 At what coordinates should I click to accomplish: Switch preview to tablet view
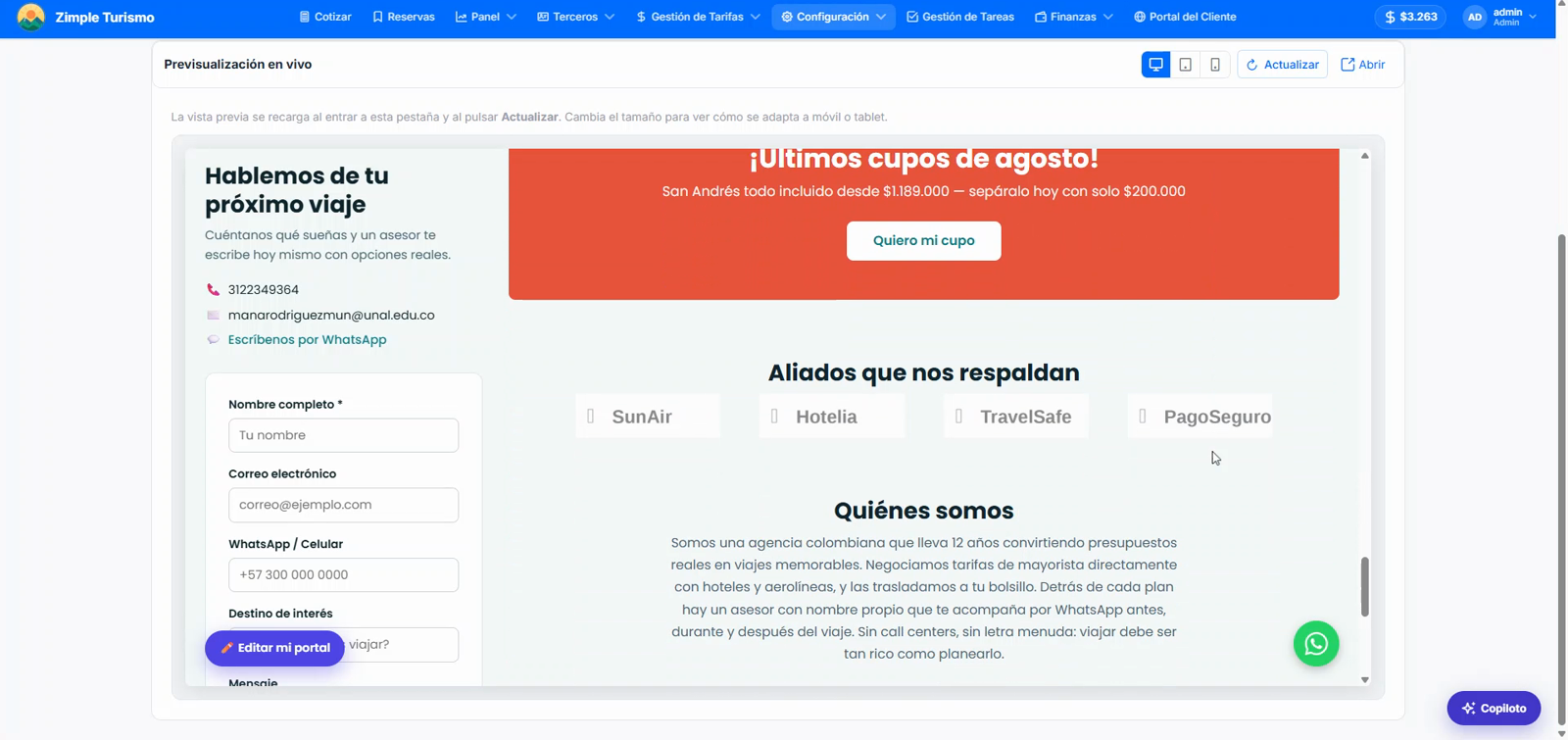tap(1185, 65)
